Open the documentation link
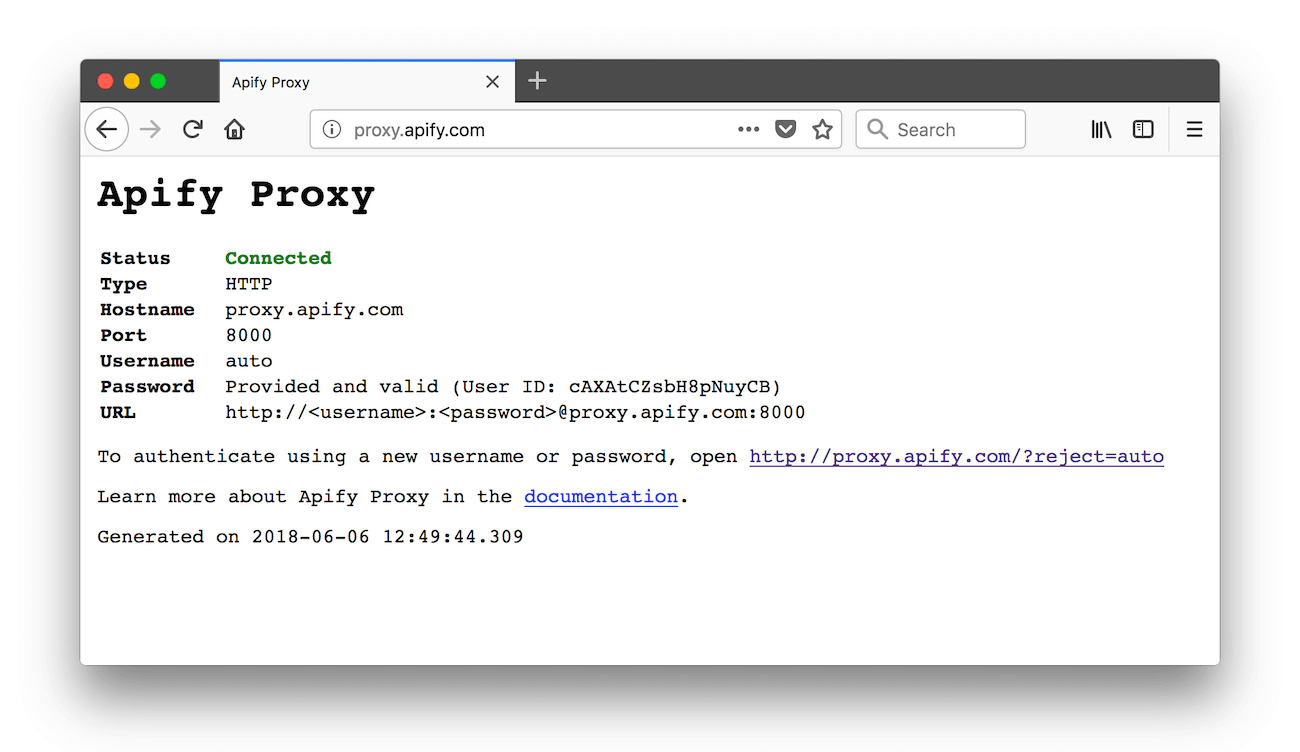This screenshot has width=1300, height=752. click(600, 496)
